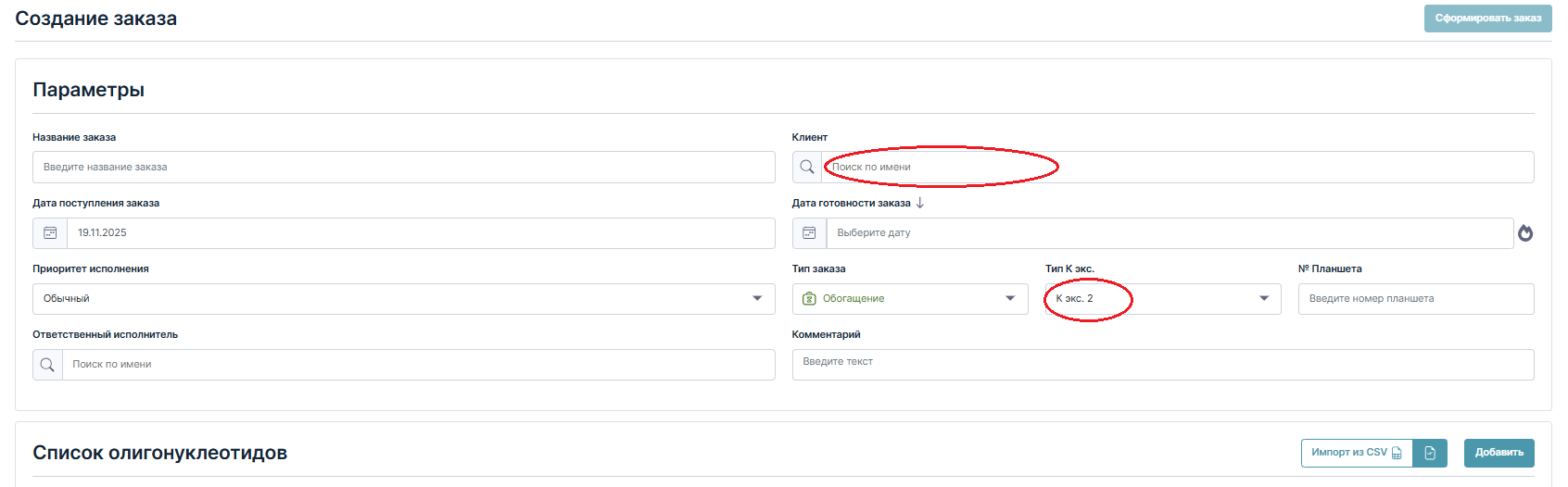
Task: Click the № Планшета input field
Action: (x=1416, y=299)
